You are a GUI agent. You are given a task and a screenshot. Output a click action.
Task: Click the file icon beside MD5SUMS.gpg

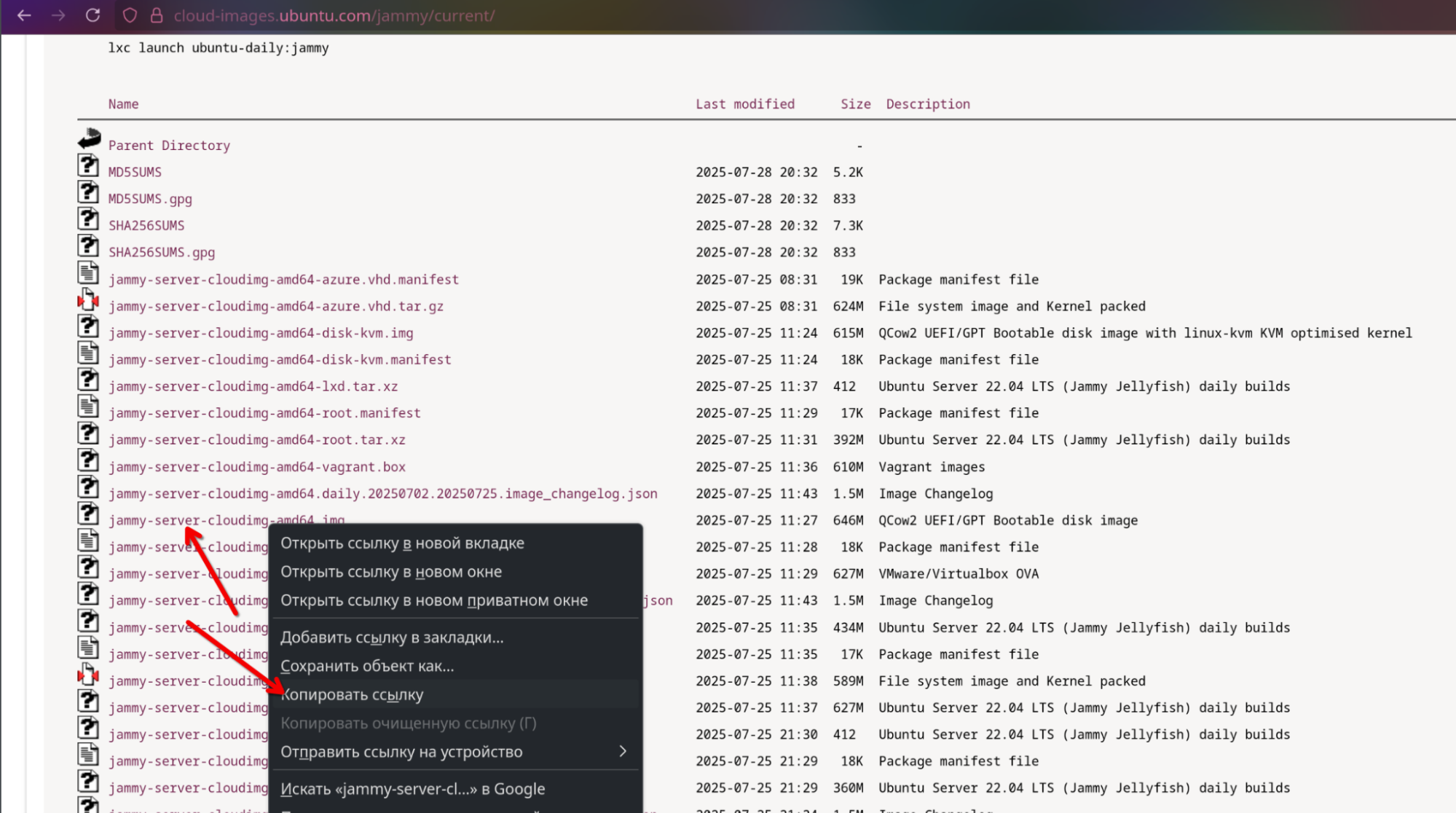tap(88, 192)
